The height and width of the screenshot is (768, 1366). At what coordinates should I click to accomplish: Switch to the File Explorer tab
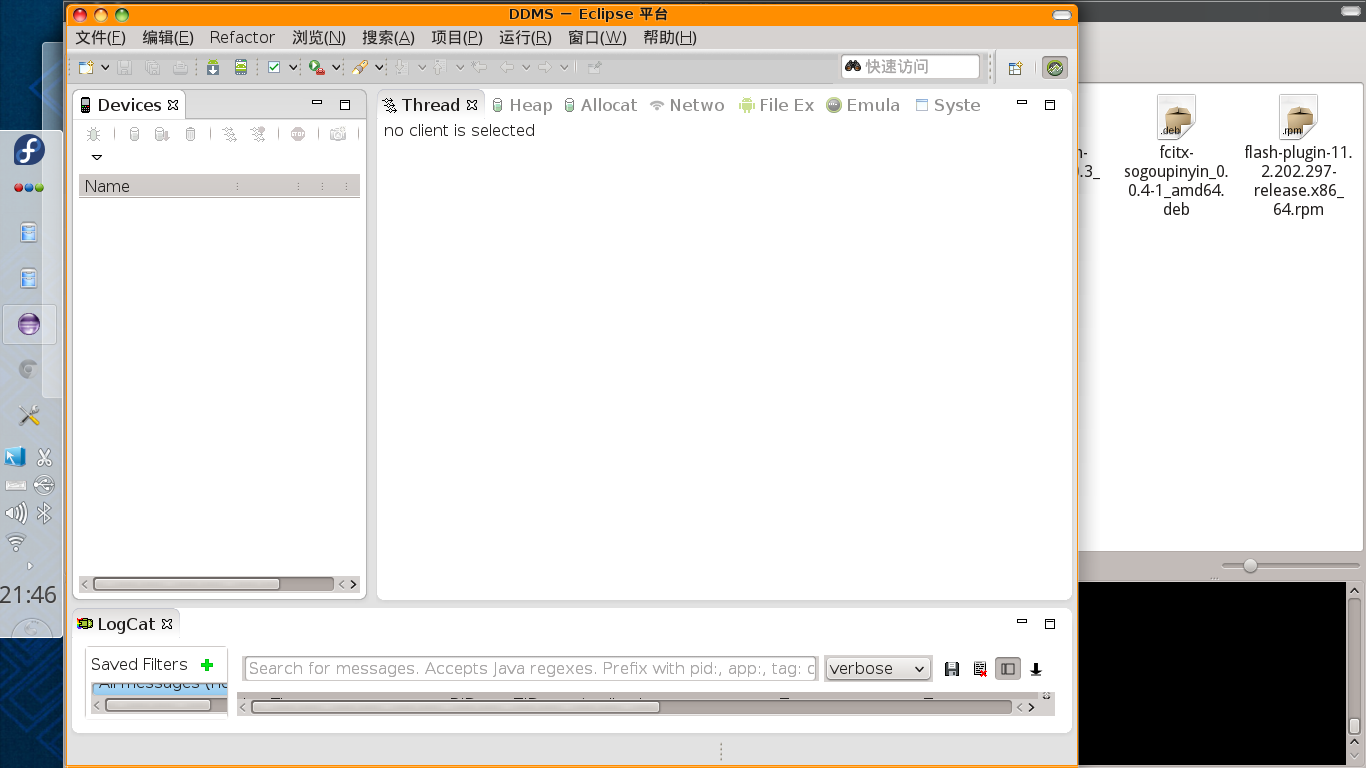tap(776, 105)
